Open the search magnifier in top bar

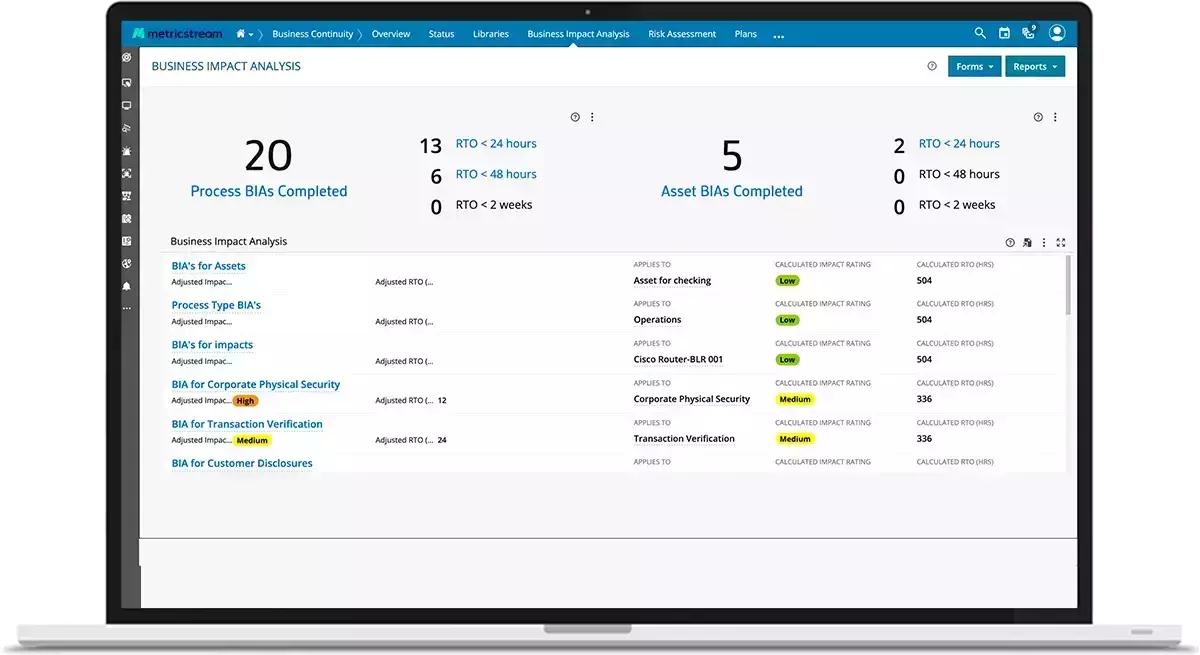980,33
